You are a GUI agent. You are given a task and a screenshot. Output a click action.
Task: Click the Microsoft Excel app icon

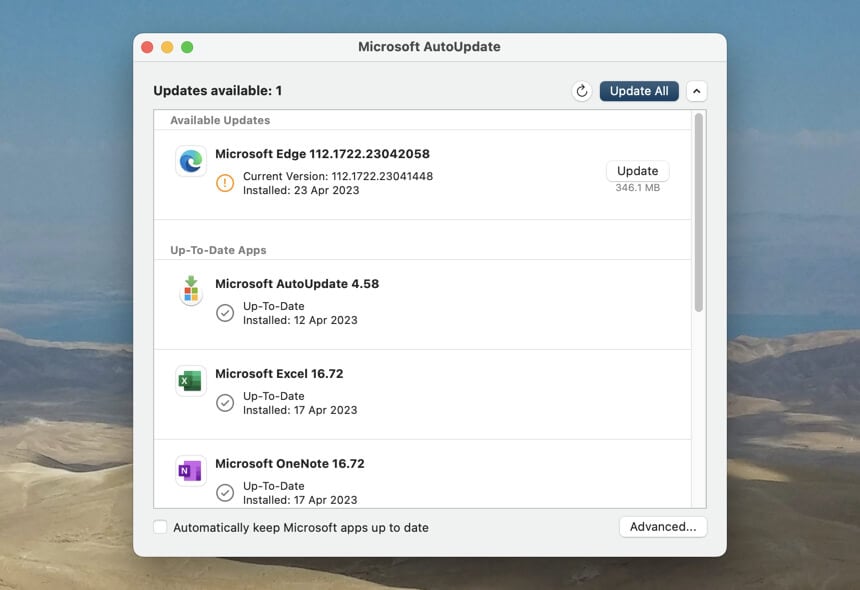191,381
